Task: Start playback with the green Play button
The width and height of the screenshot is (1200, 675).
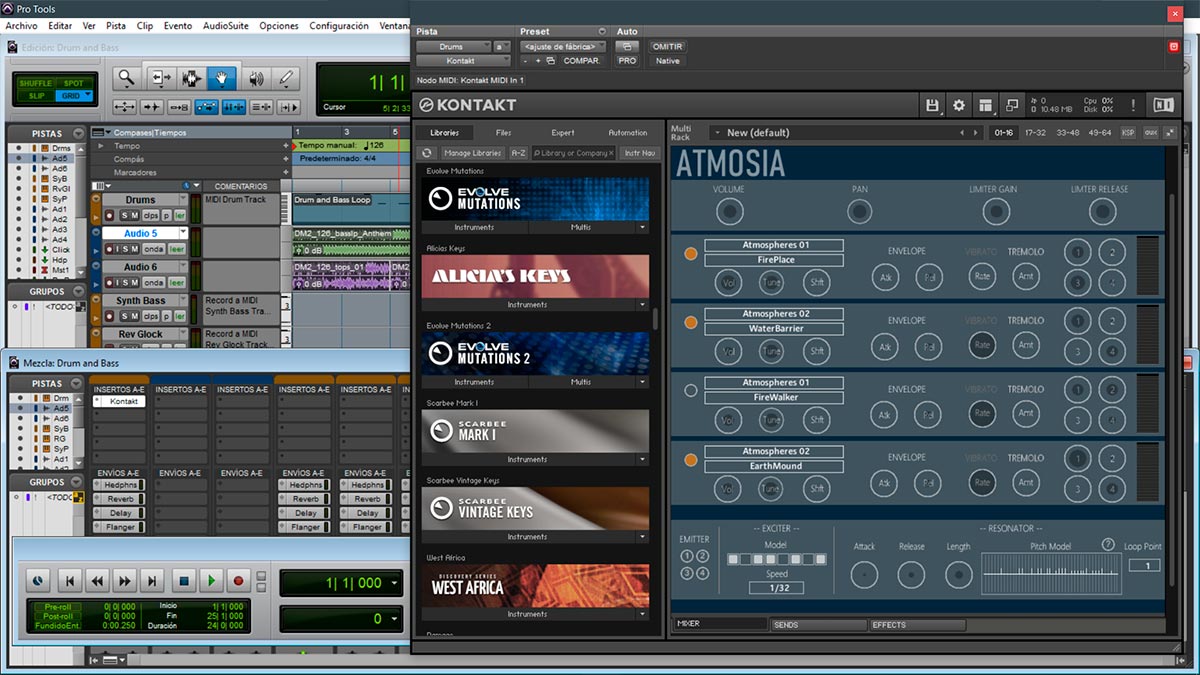Action: (211, 580)
